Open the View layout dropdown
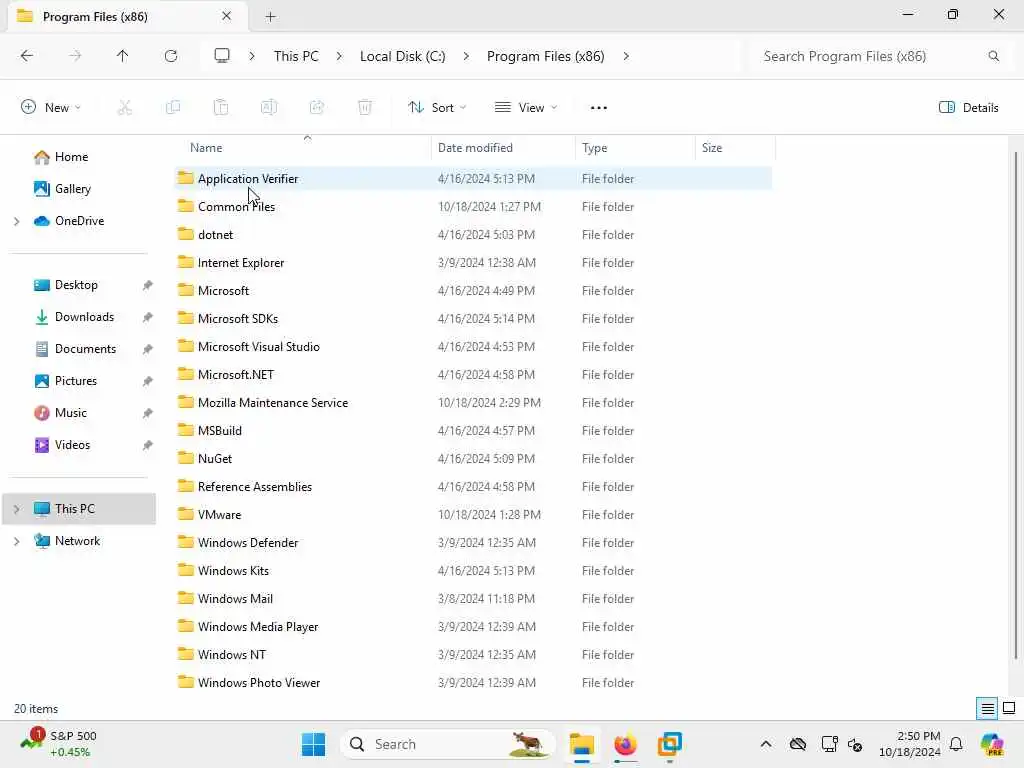The image size is (1024, 768). [526, 108]
